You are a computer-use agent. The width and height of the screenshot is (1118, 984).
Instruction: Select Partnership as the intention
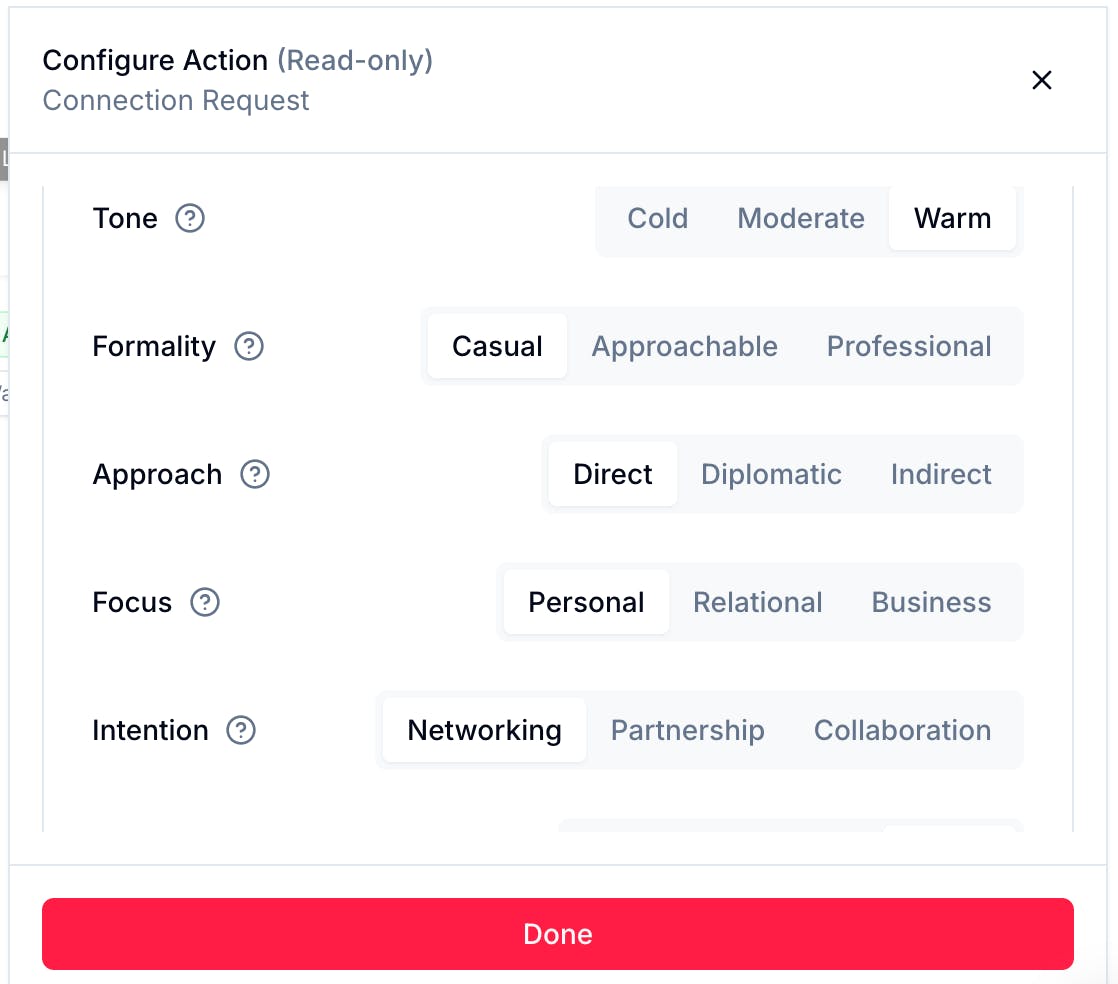click(x=687, y=730)
